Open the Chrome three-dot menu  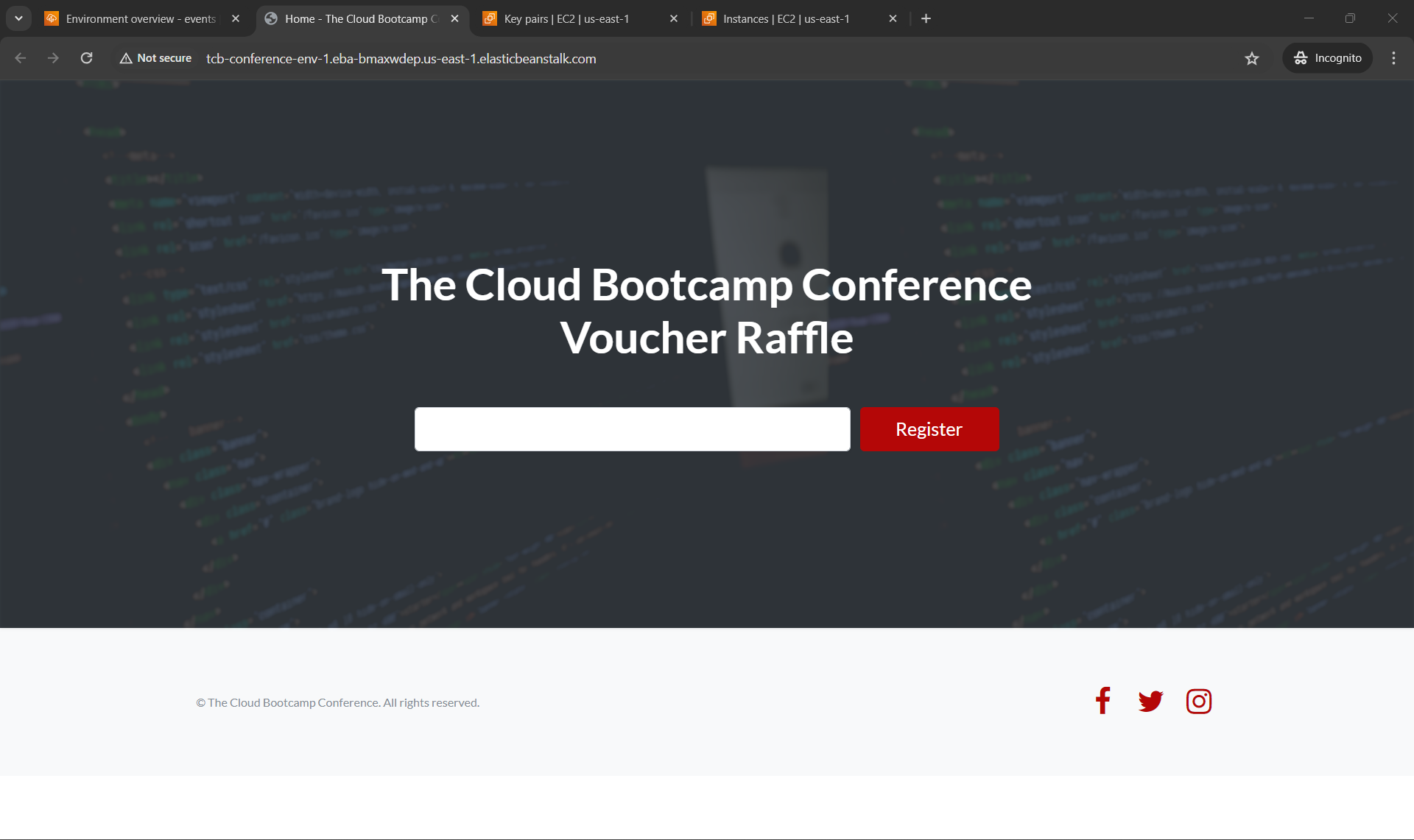point(1393,58)
